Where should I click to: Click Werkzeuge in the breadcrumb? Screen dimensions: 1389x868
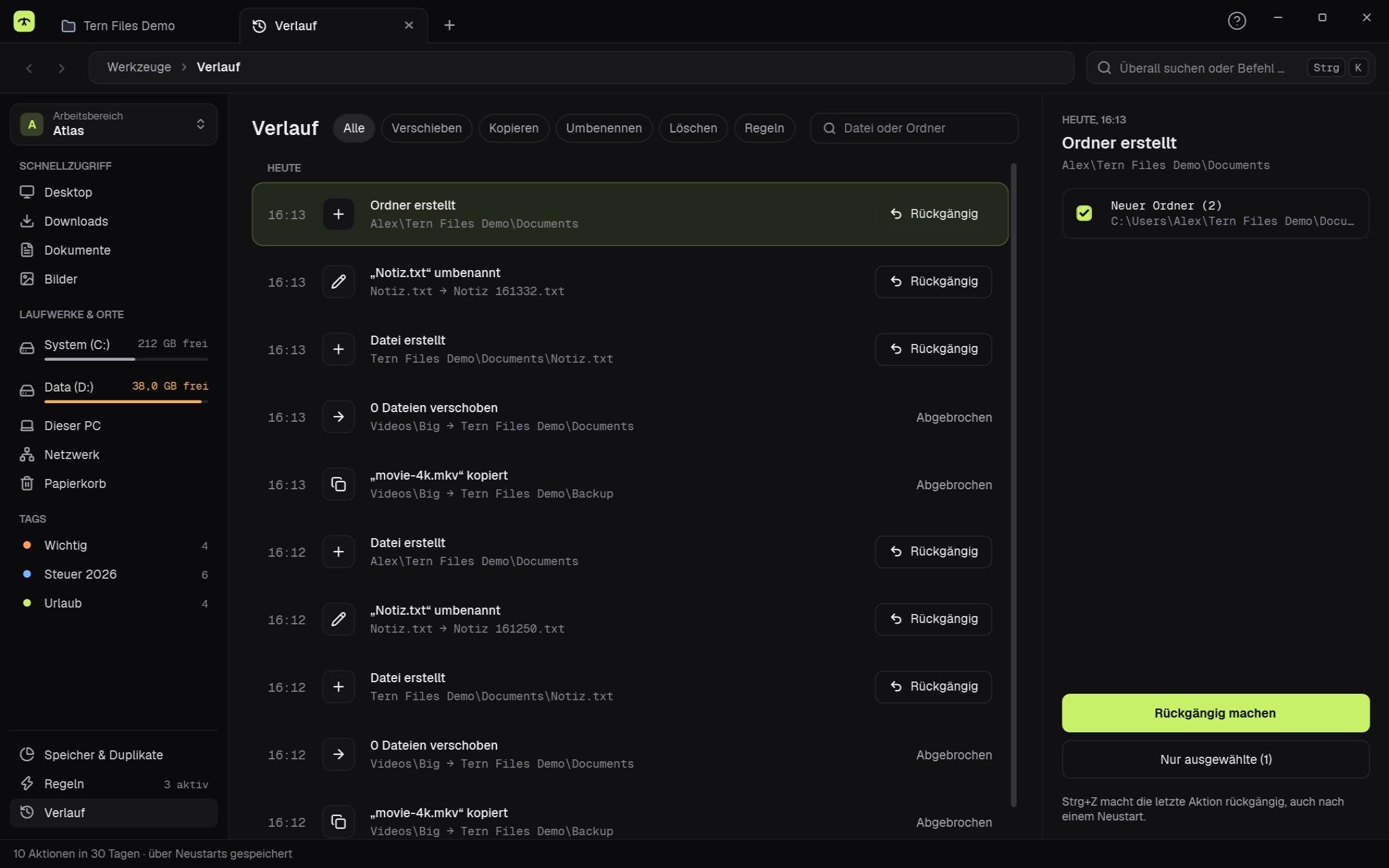tap(139, 67)
